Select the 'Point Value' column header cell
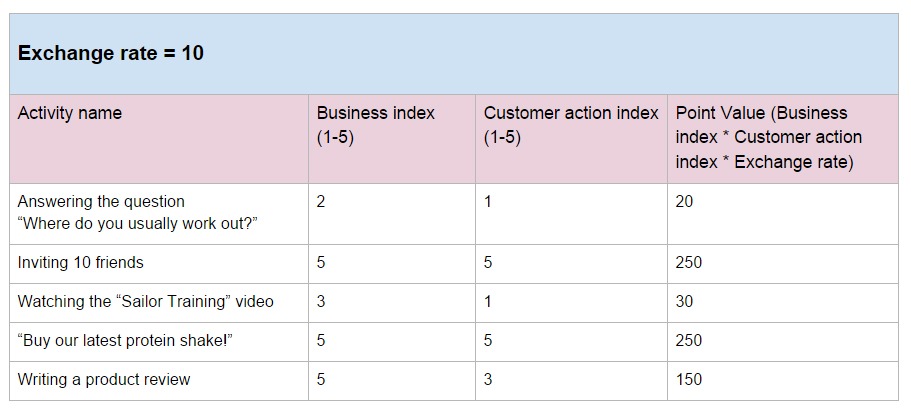The width and height of the screenshot is (911, 410). click(783, 139)
